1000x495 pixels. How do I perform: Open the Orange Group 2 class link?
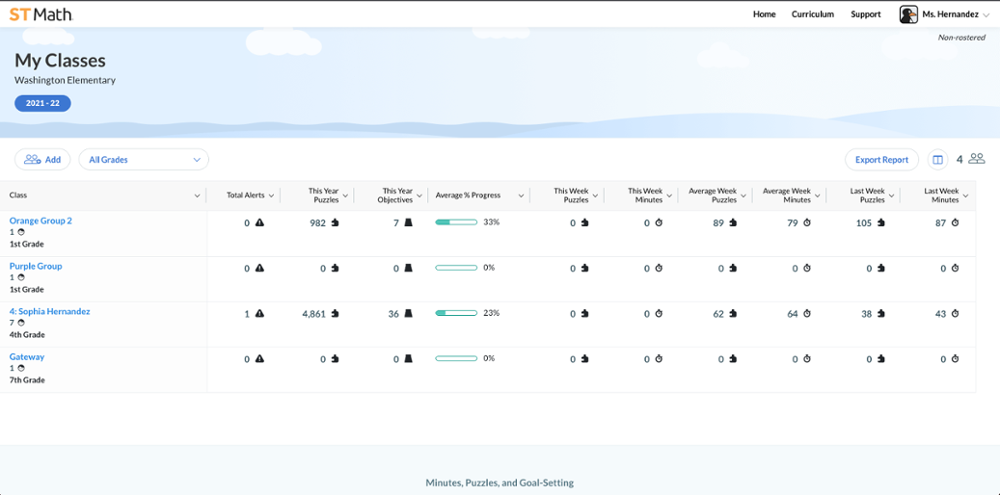41,221
